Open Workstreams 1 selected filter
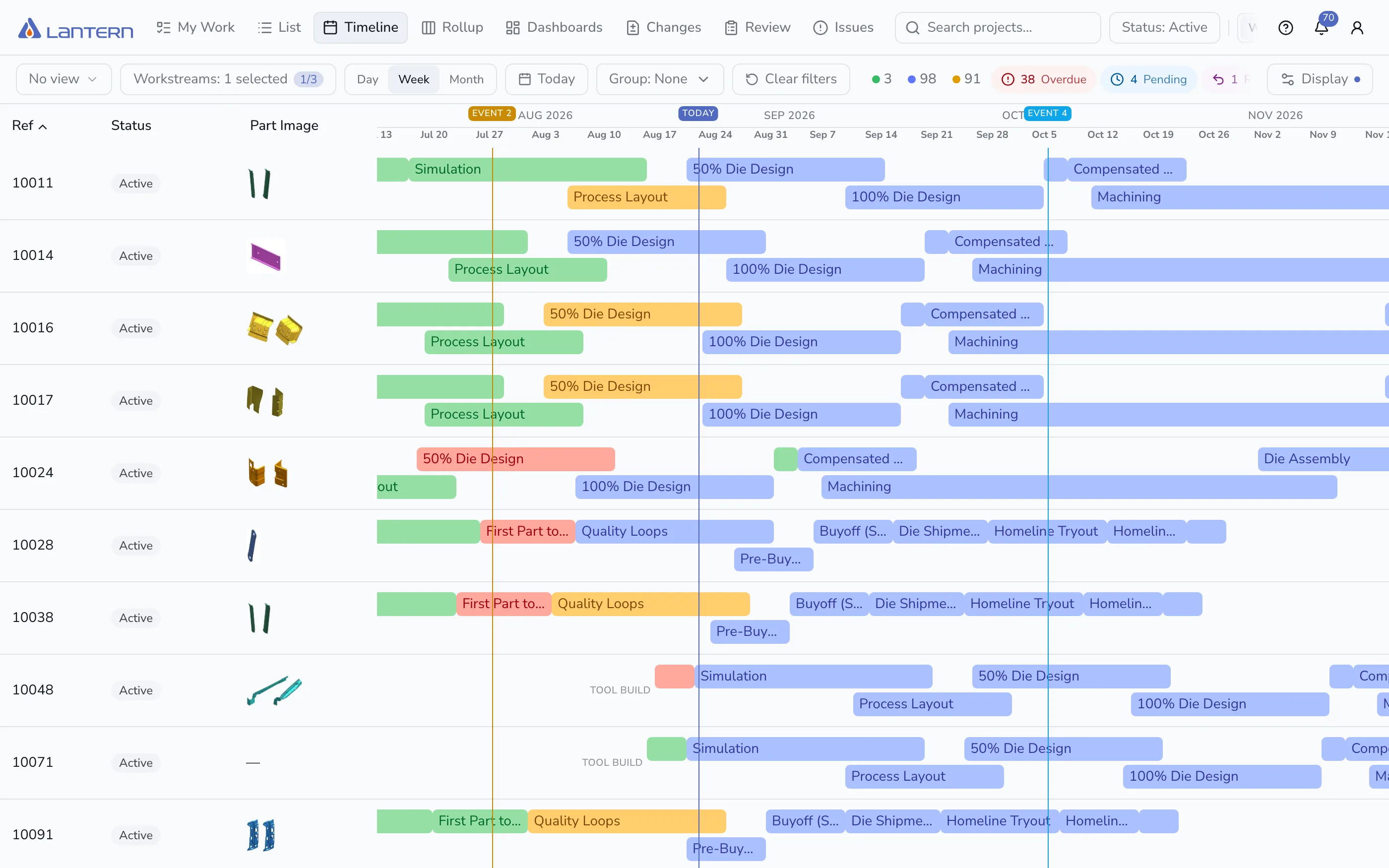Image resolution: width=1389 pixels, height=868 pixels. (x=228, y=79)
